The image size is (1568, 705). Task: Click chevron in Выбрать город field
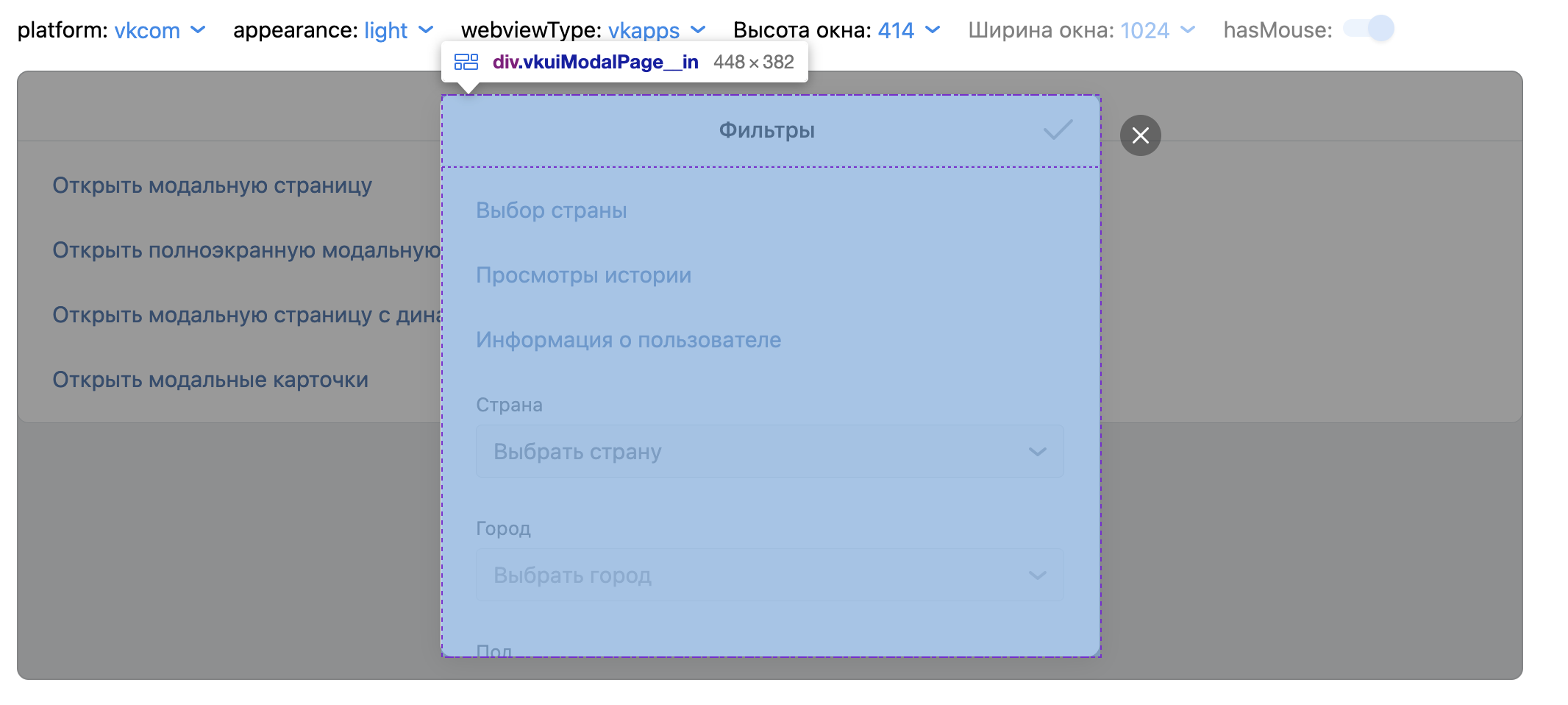tap(1037, 575)
